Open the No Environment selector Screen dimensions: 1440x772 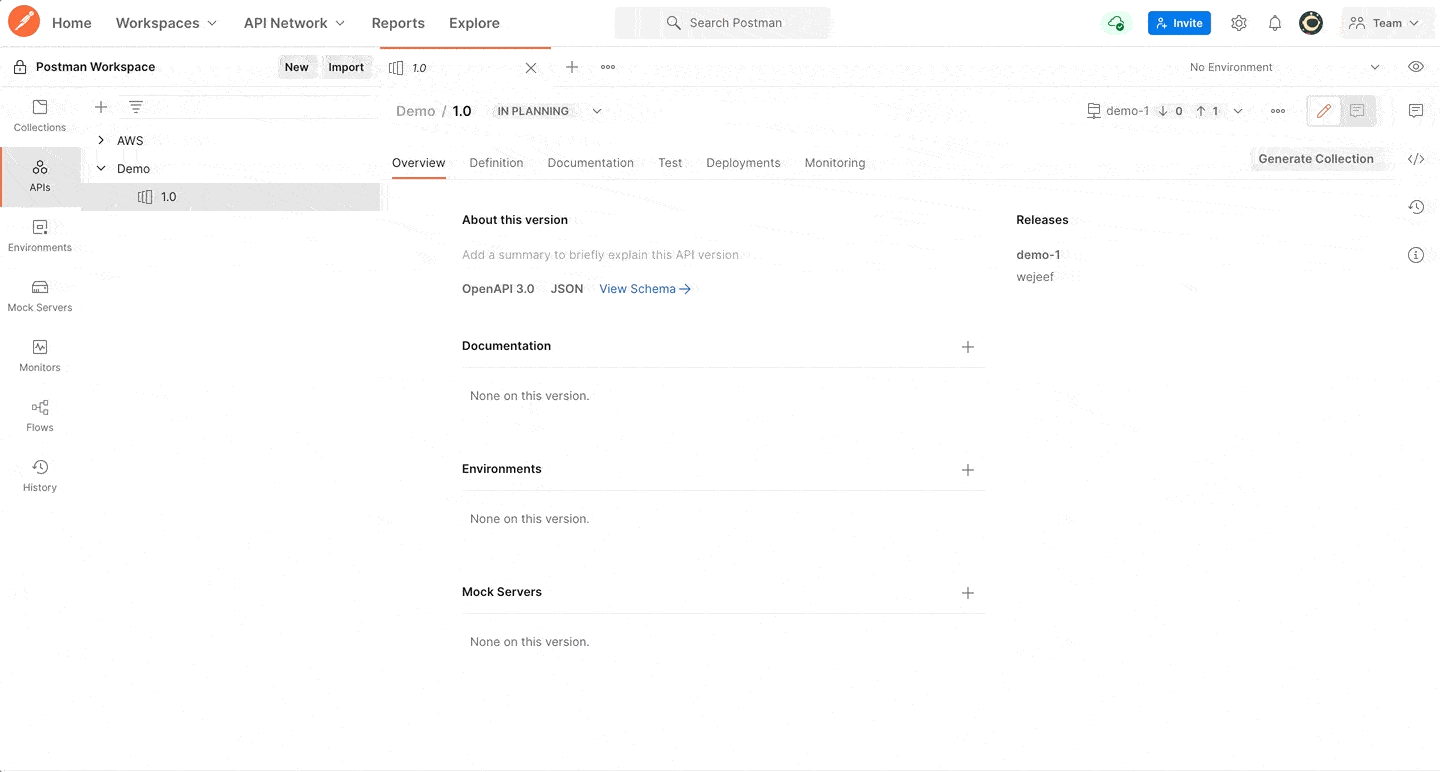1231,66
